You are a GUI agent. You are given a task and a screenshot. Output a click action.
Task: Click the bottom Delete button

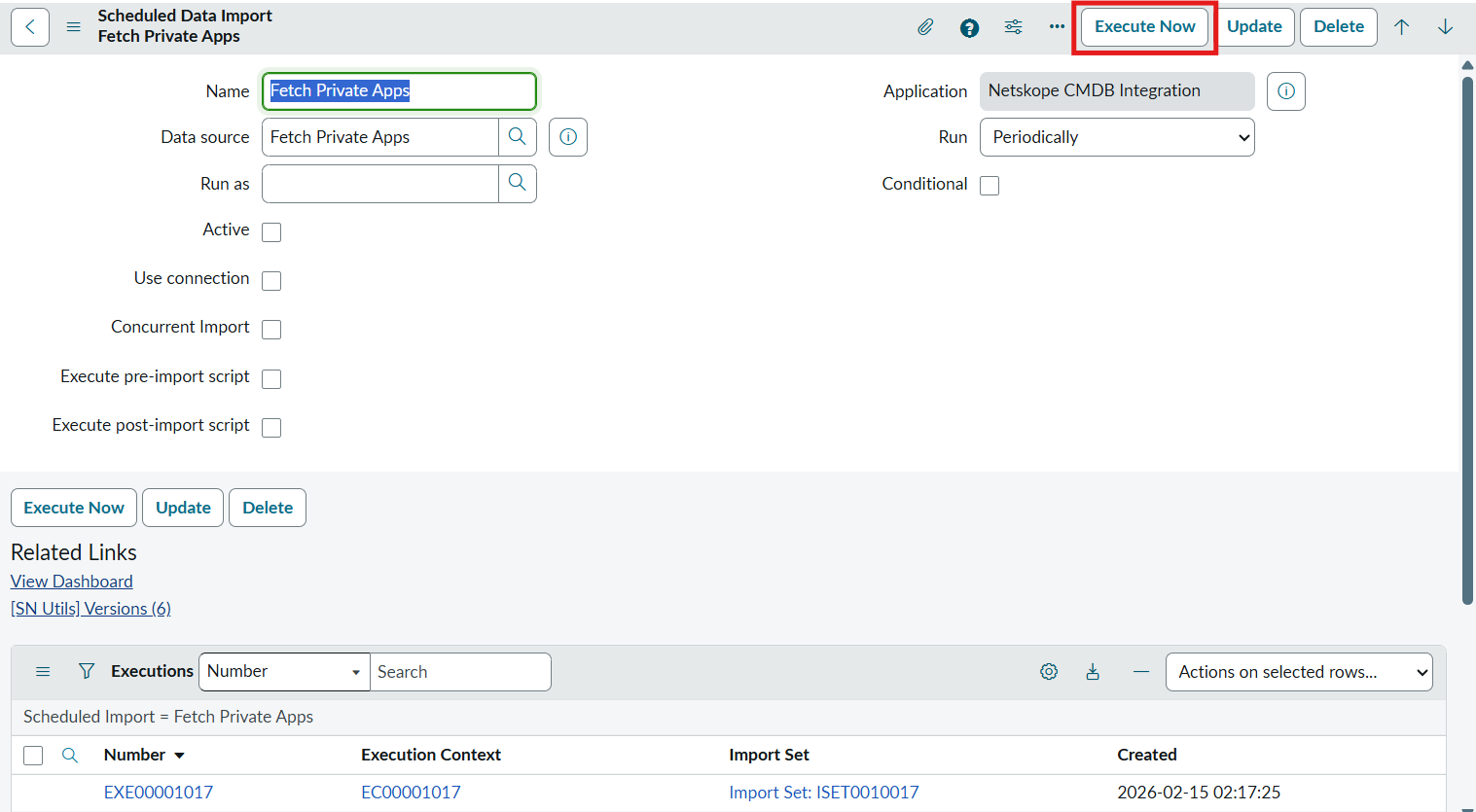[268, 508]
